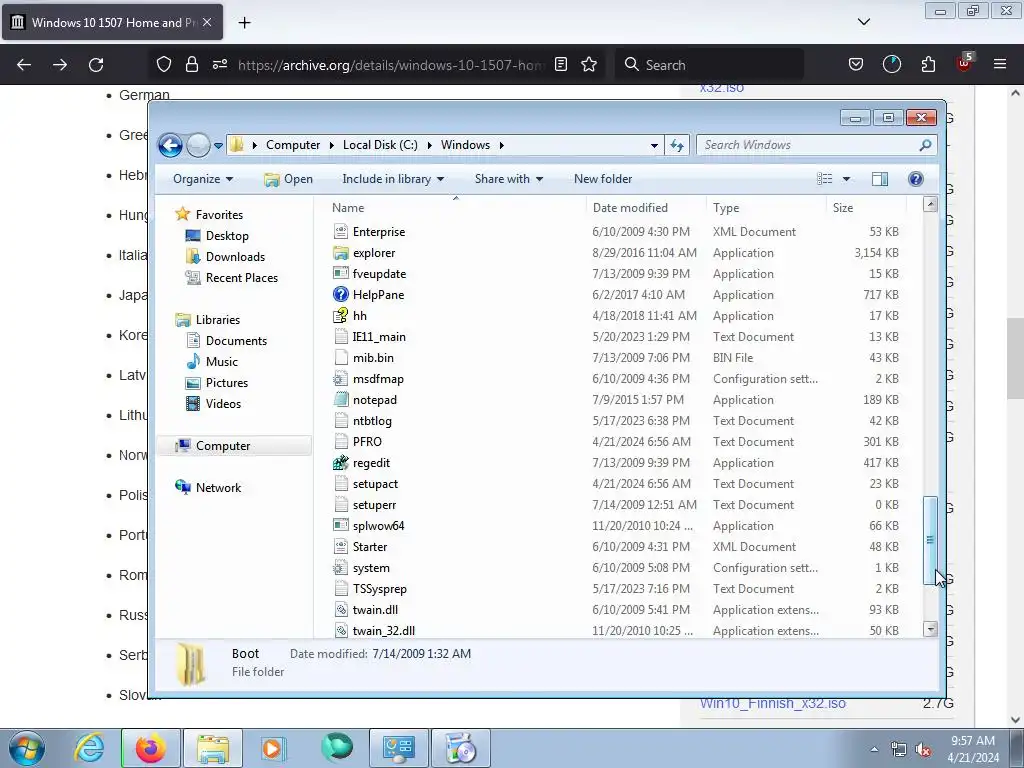Expand the arrow after Windows in breadcrumb
1024x768 pixels.
coord(502,146)
